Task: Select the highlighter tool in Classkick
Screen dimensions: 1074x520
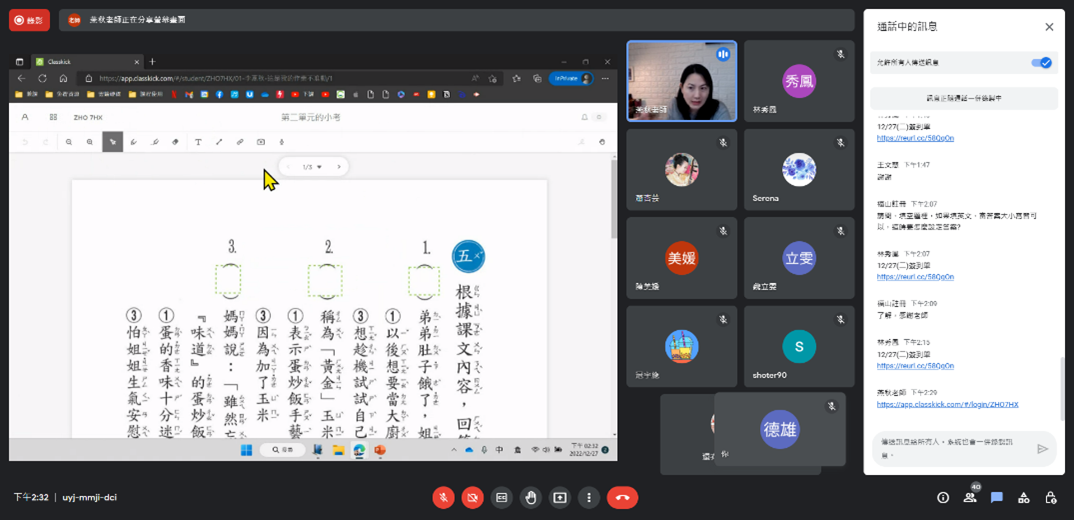Action: click(x=155, y=142)
